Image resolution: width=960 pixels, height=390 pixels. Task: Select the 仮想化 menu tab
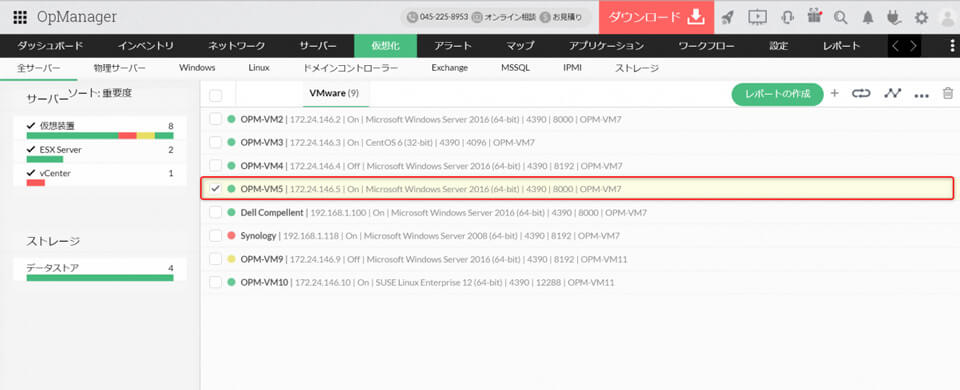(386, 46)
